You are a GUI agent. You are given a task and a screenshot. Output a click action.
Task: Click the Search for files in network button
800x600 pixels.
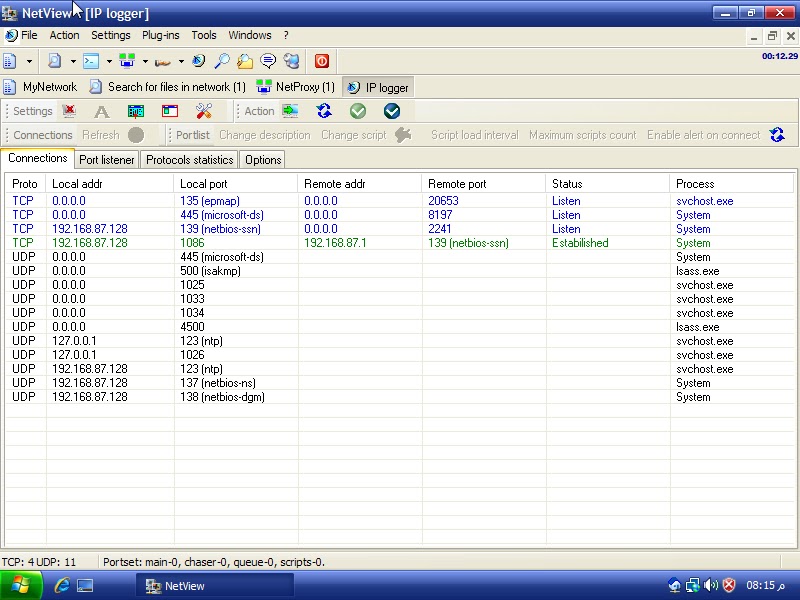click(x=170, y=87)
